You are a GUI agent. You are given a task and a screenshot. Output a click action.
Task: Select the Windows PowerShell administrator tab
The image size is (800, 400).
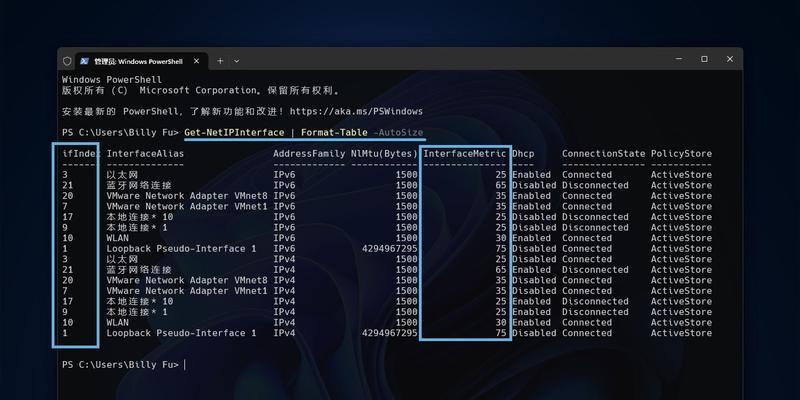[x=141, y=61]
